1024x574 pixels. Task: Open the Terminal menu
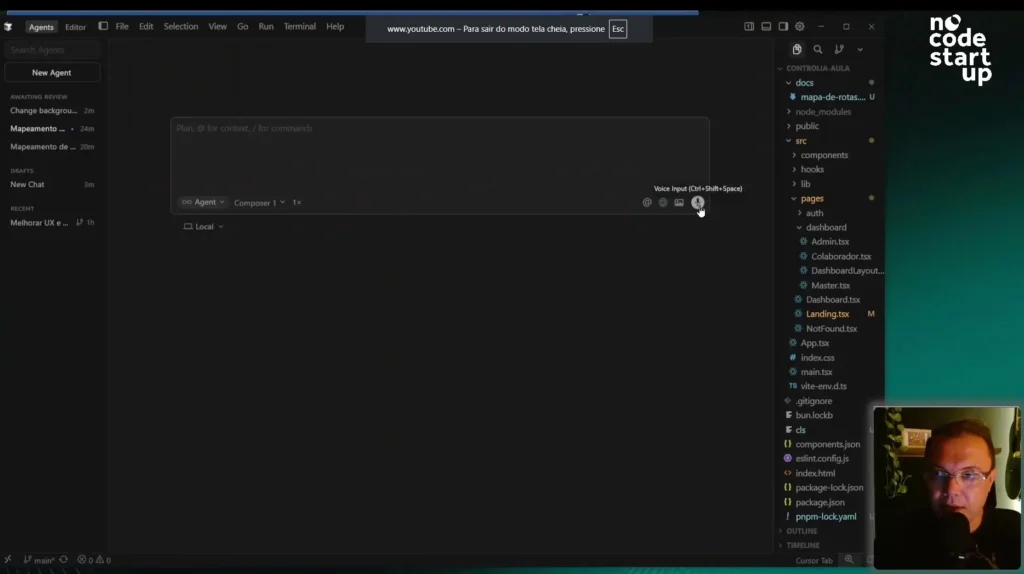click(300, 27)
